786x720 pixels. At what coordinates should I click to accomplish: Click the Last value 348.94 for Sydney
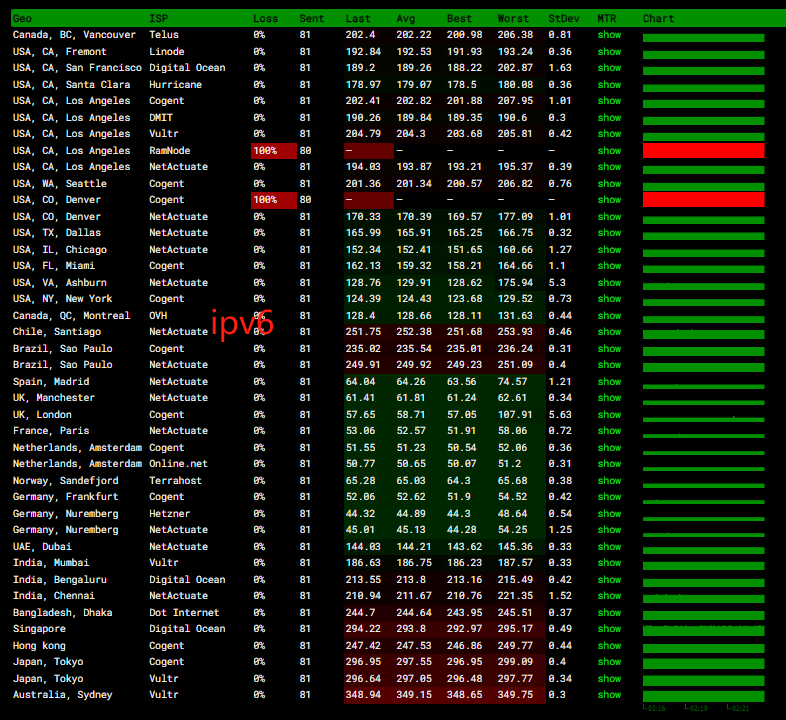(x=363, y=695)
